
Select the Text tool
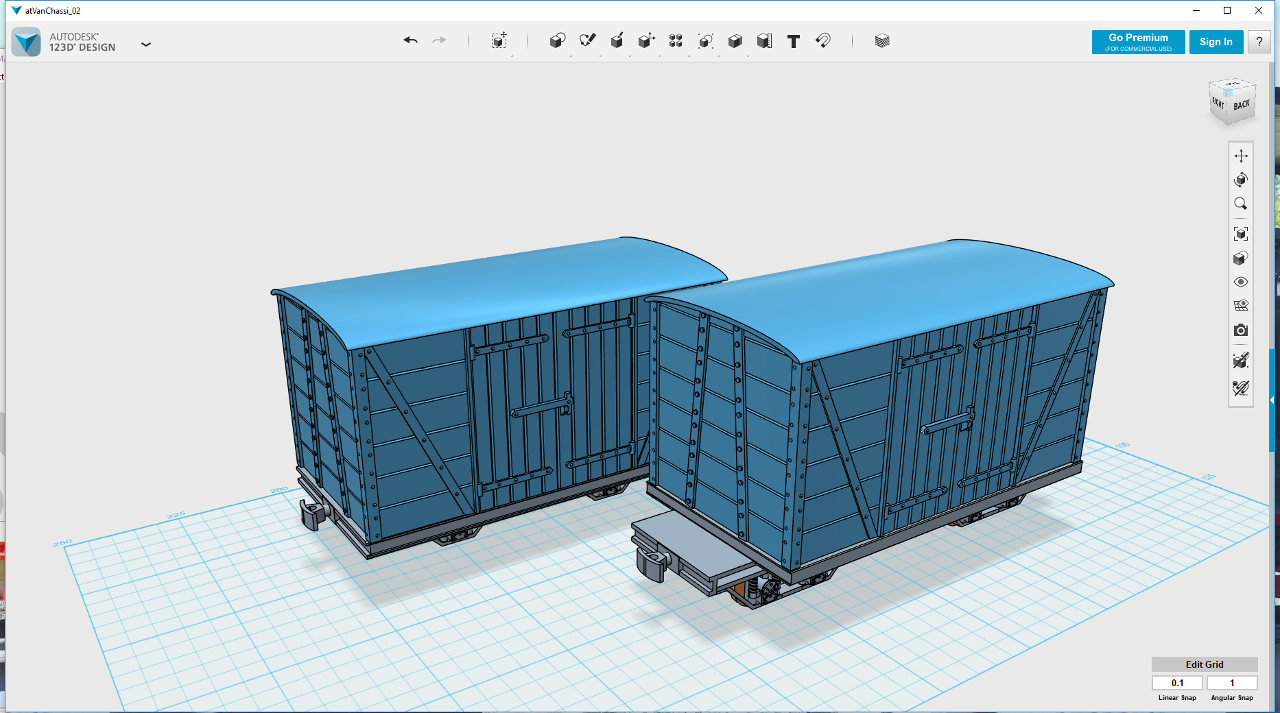point(794,41)
